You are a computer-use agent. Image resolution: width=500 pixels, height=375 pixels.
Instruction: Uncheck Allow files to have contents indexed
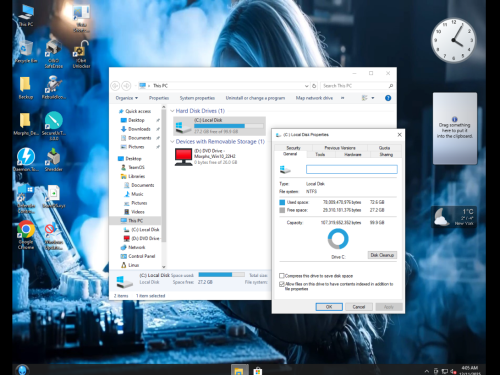282,284
